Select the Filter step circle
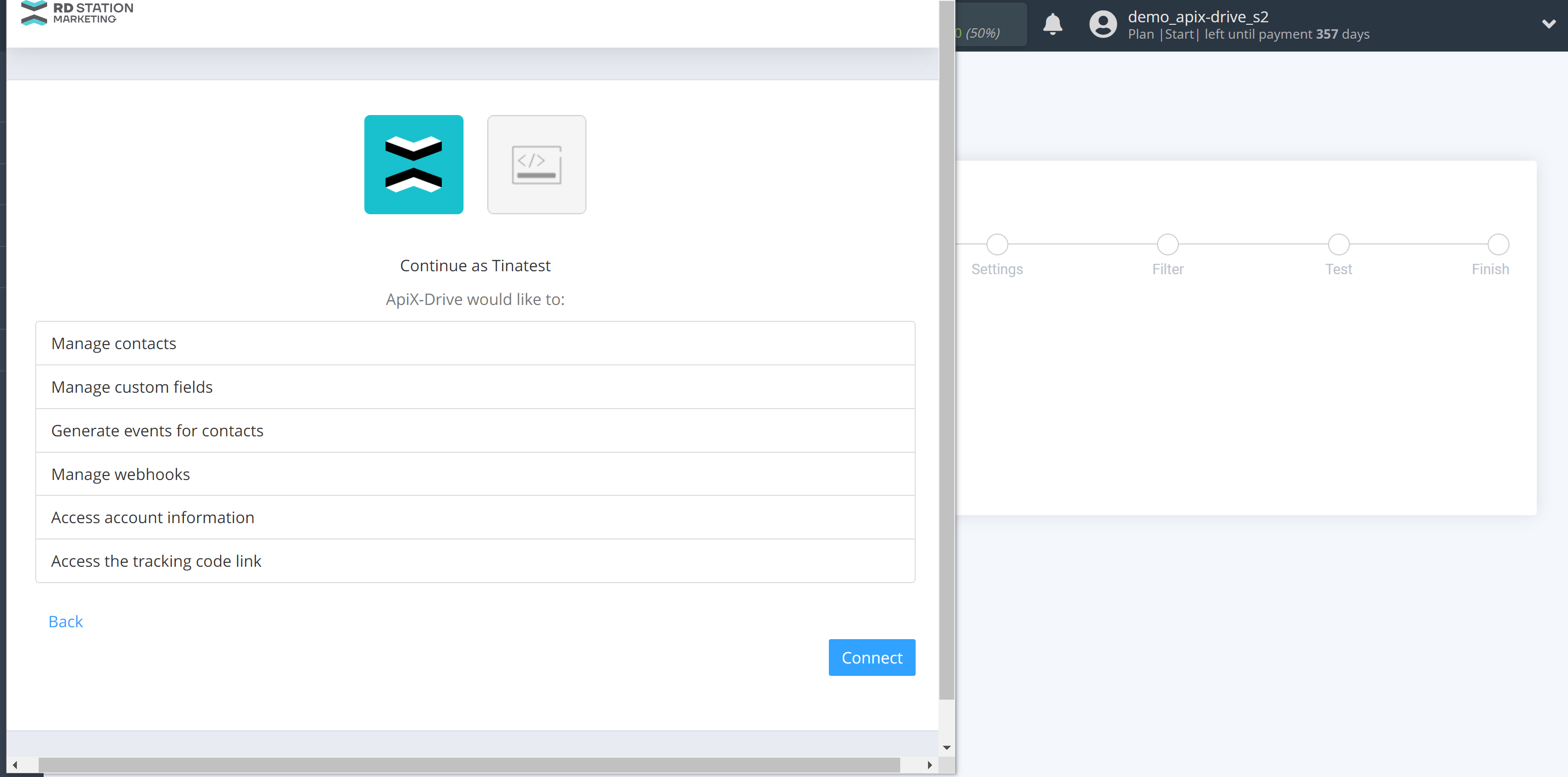1568x777 pixels. click(1167, 244)
